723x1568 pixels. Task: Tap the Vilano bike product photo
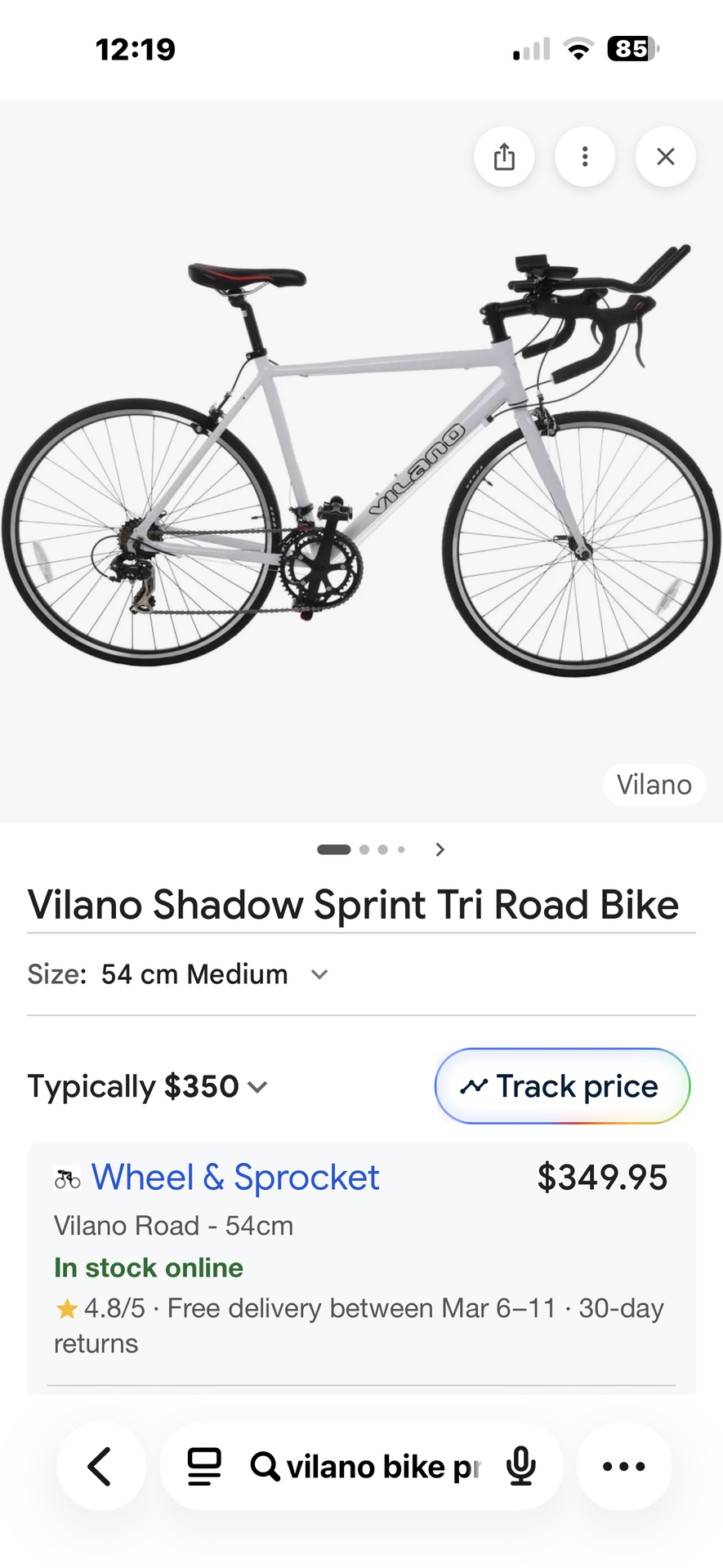coord(359,457)
